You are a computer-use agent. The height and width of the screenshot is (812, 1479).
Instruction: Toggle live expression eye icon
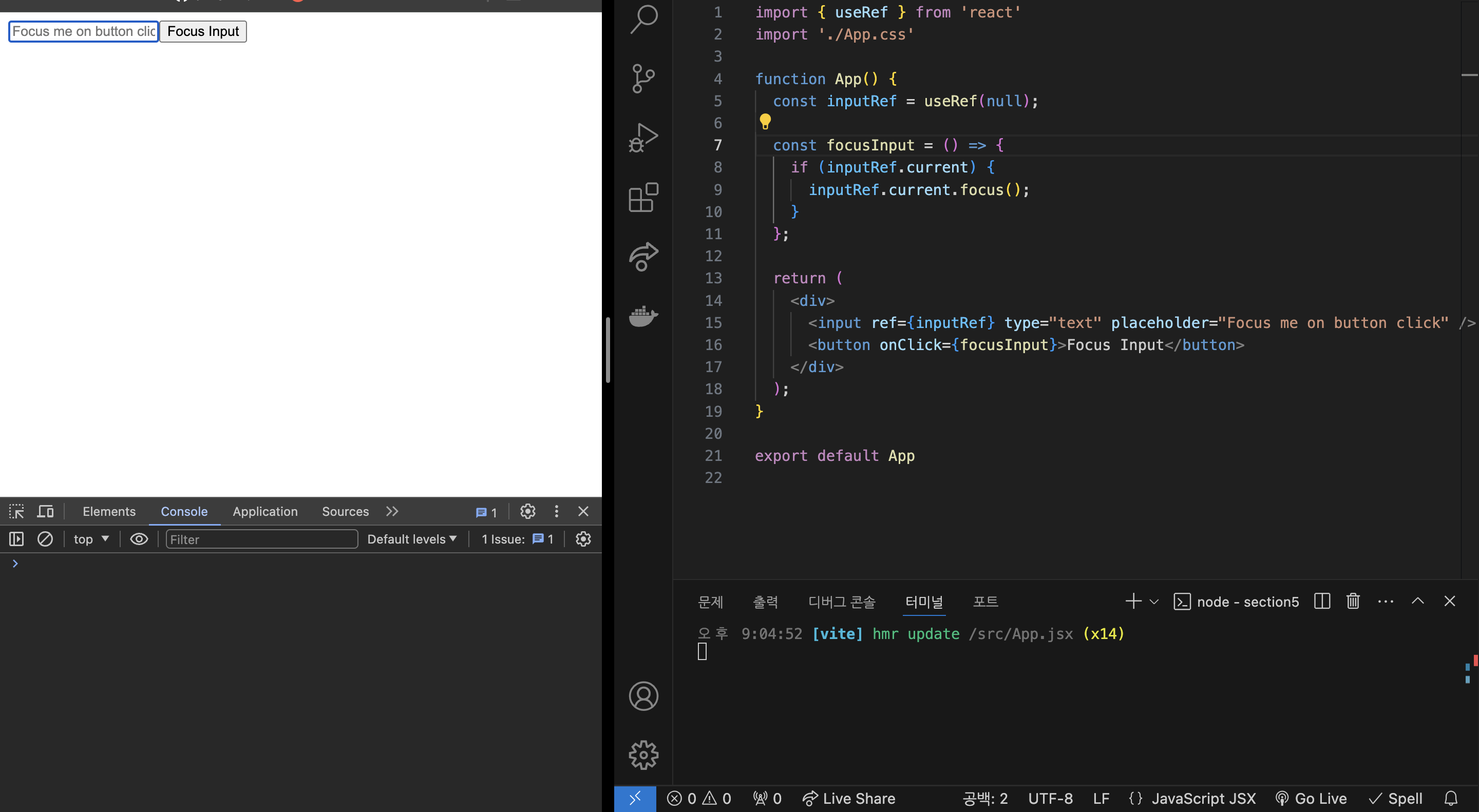[x=139, y=539]
